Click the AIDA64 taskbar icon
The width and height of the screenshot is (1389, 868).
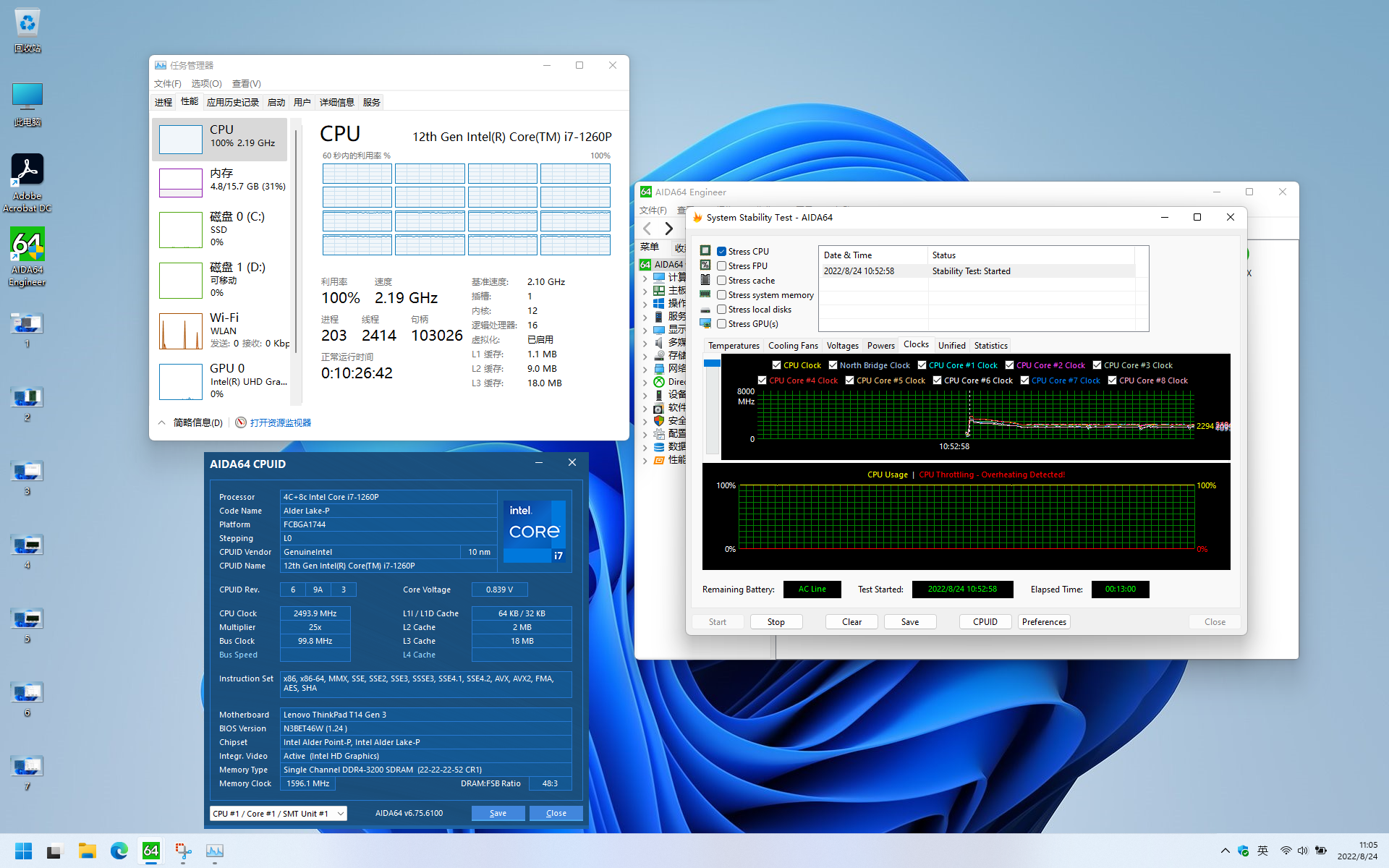click(x=151, y=851)
